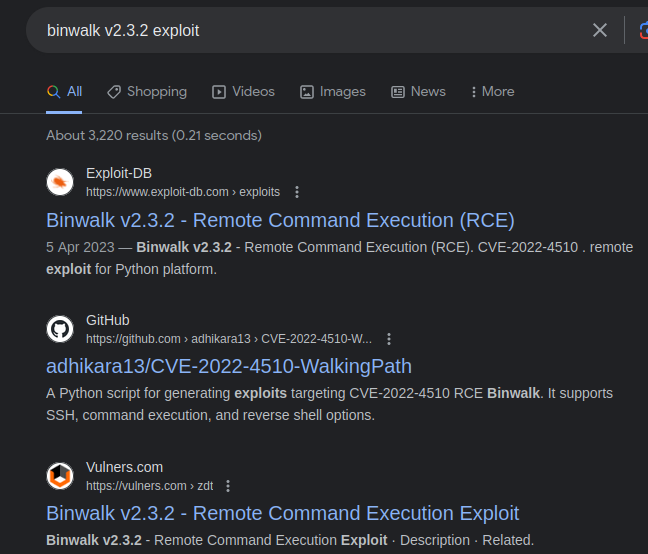Select the All results tab

tap(65, 91)
